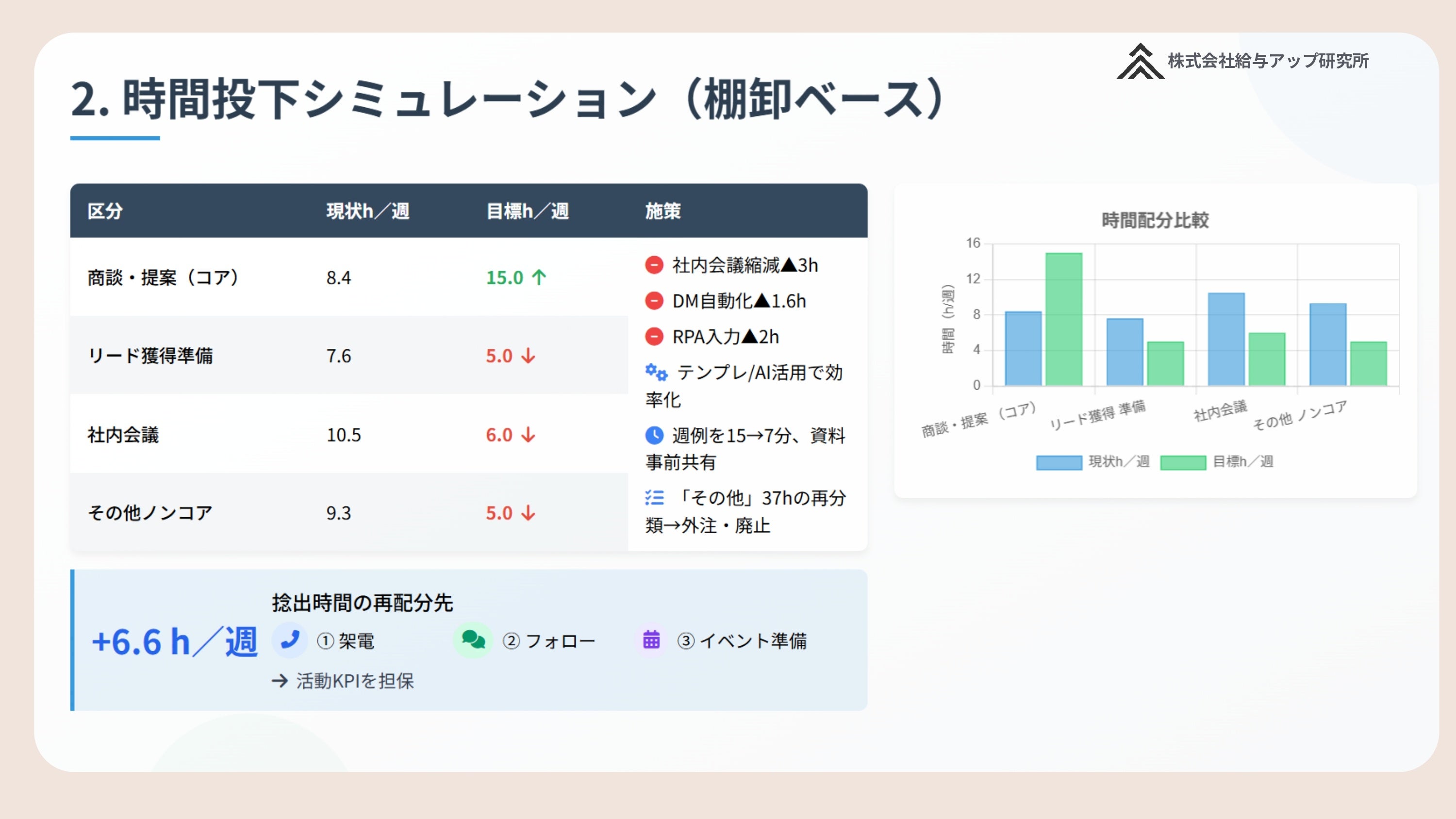Click the checklist icon beside その他 37h
This screenshot has height=819, width=1456.
point(655,497)
